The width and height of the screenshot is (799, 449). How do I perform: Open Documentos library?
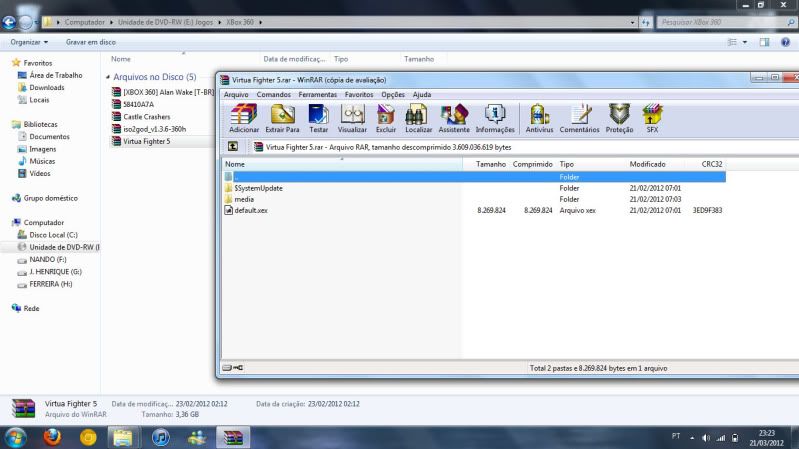click(x=44, y=137)
